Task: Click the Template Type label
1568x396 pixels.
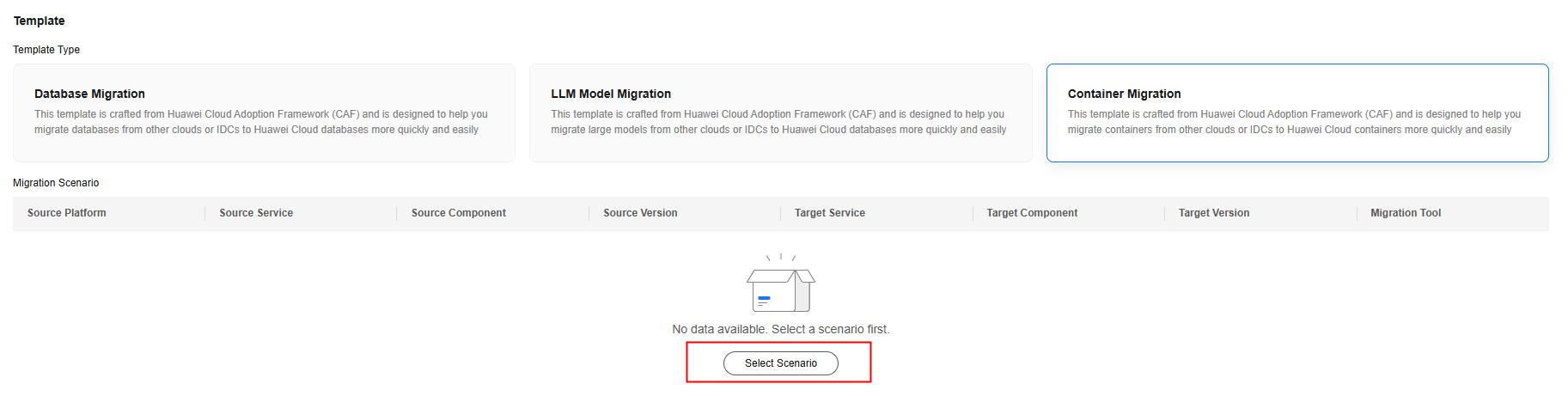Action: tap(46, 50)
